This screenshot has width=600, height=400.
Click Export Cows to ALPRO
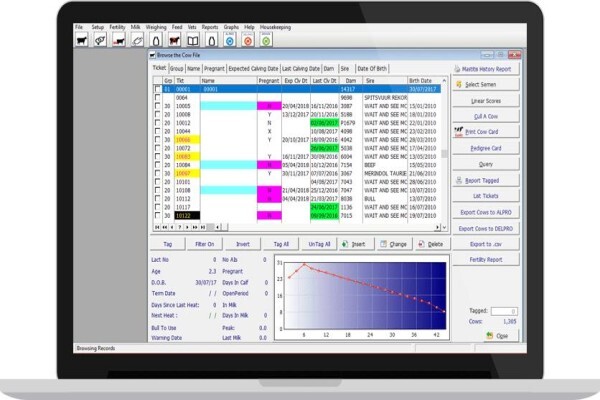coord(486,212)
